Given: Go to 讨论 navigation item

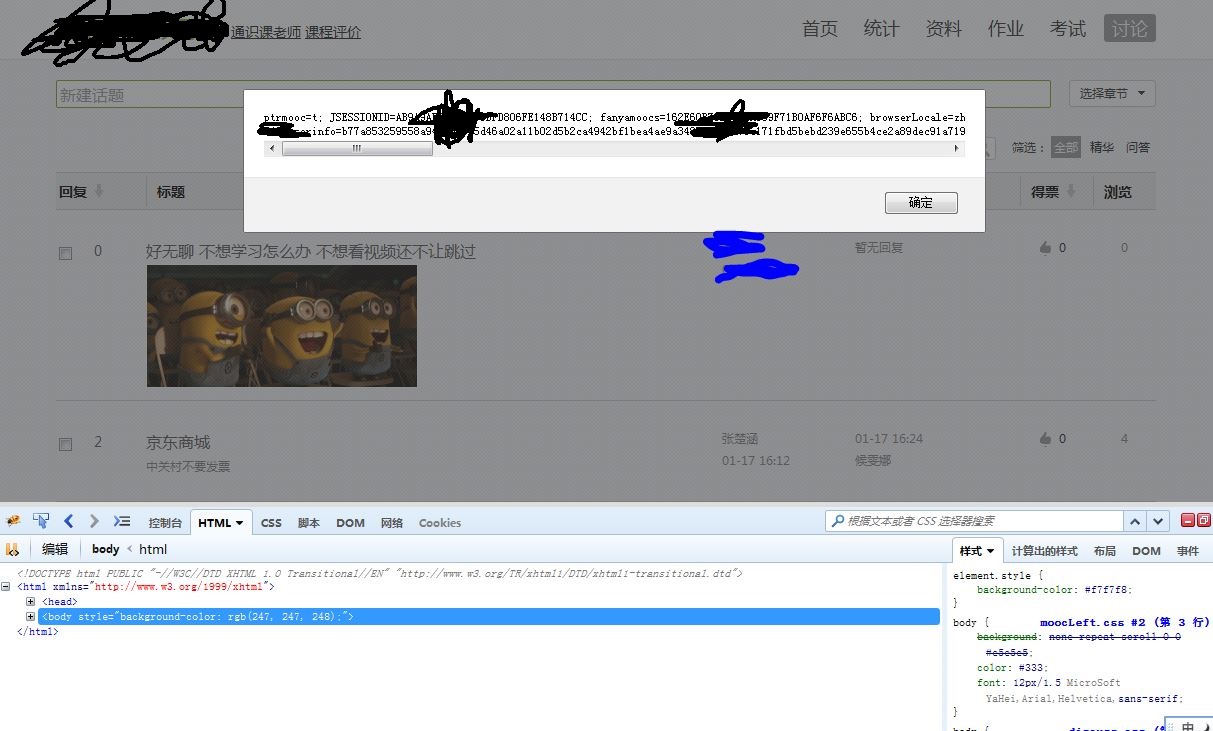Looking at the screenshot, I should 1130,29.
